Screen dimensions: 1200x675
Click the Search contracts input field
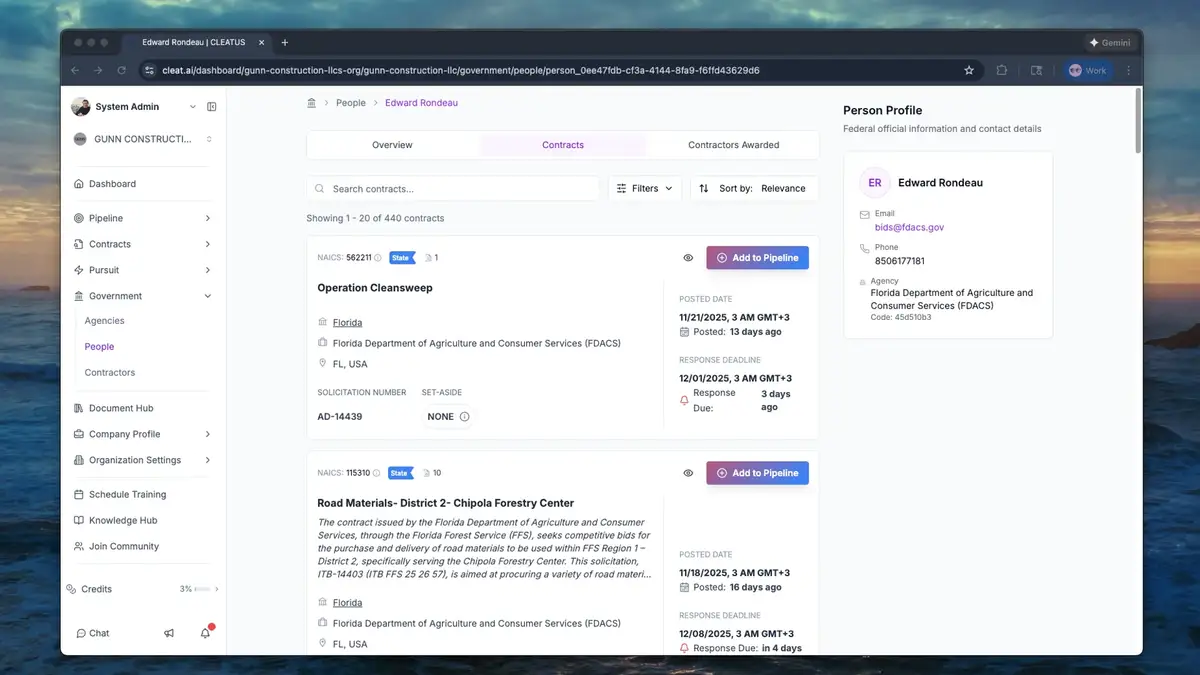pos(453,188)
